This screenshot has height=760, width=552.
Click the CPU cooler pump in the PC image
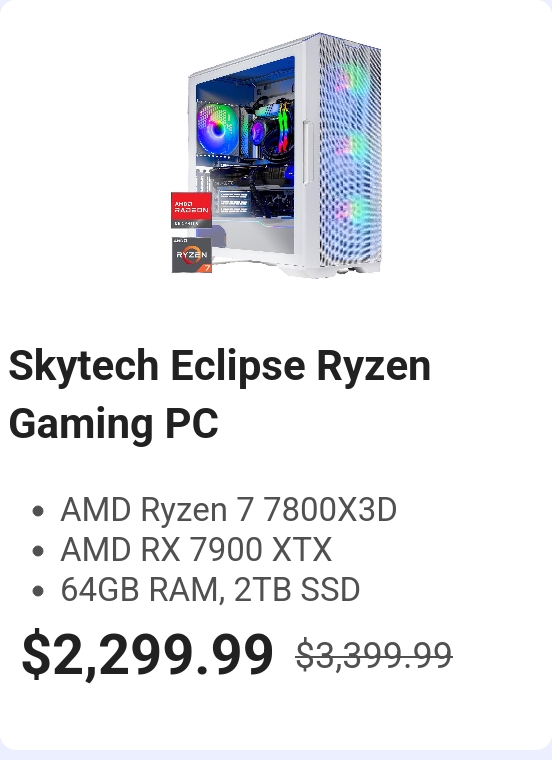257,131
